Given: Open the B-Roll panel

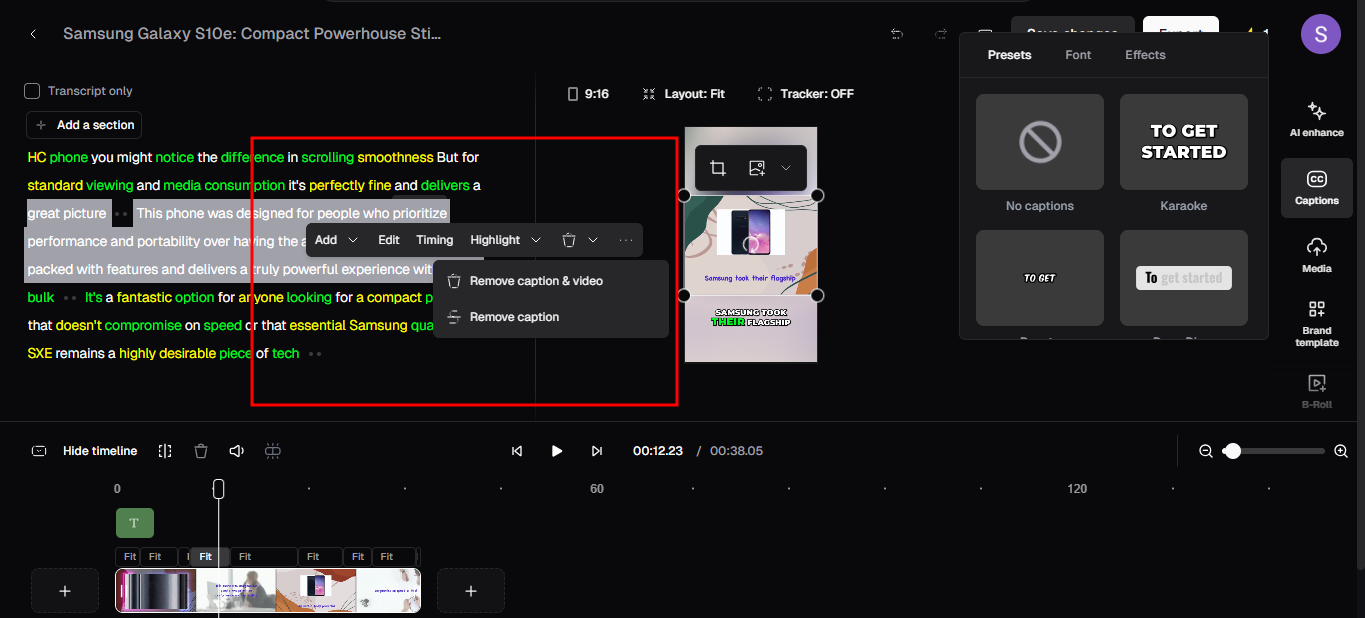Looking at the screenshot, I should (1316, 391).
